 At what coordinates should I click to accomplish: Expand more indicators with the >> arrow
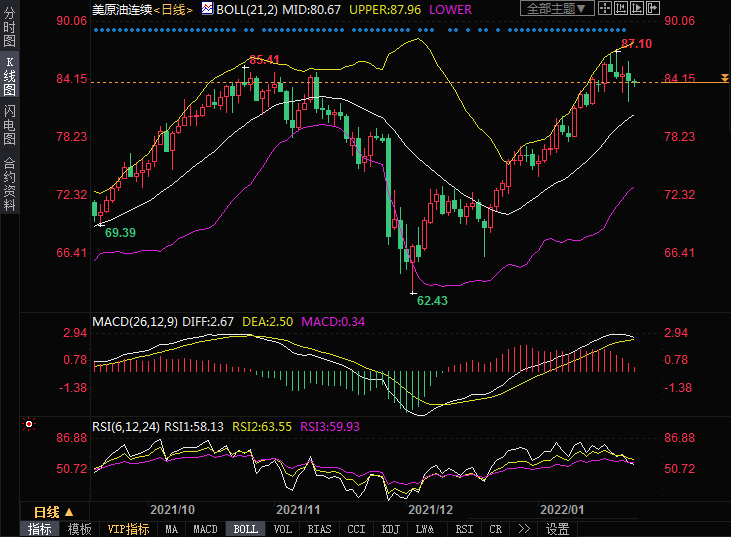(525, 529)
